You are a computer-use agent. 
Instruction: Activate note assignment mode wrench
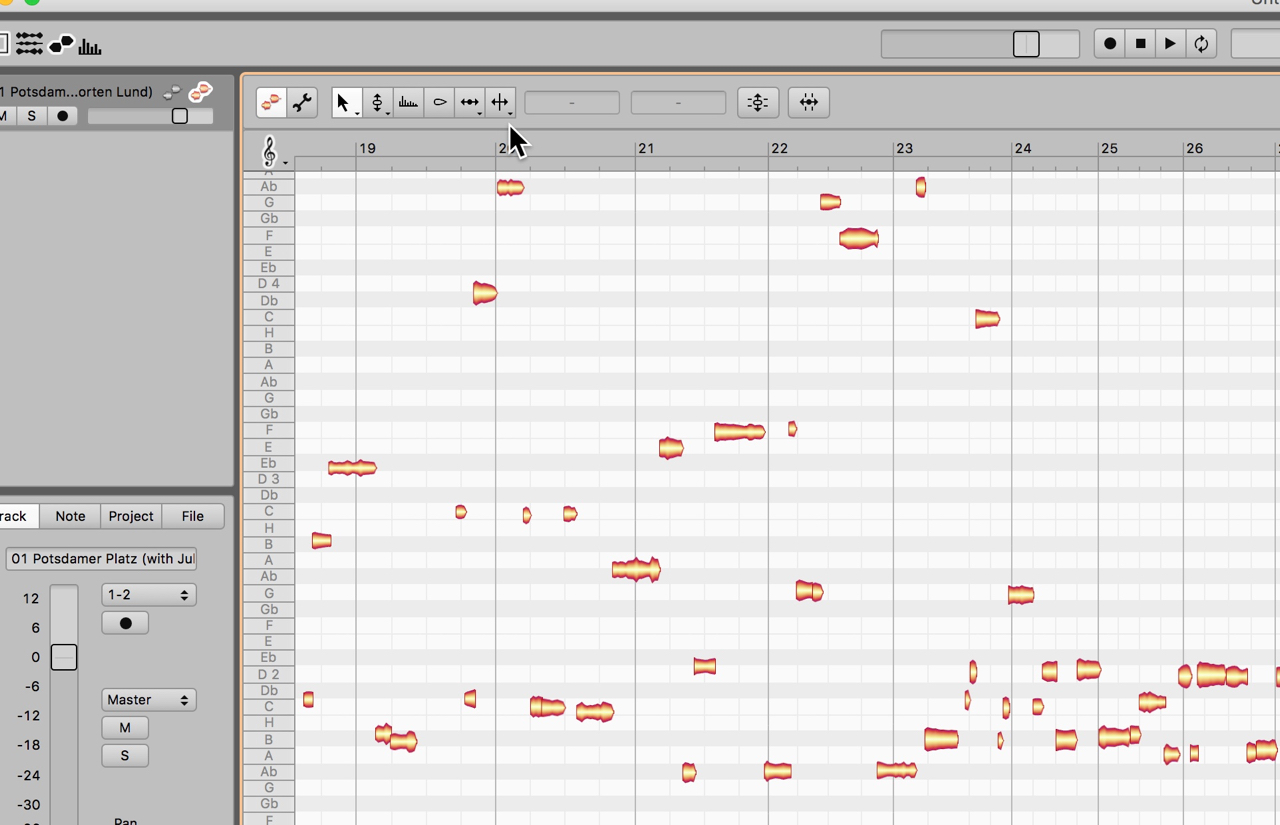[x=302, y=102]
